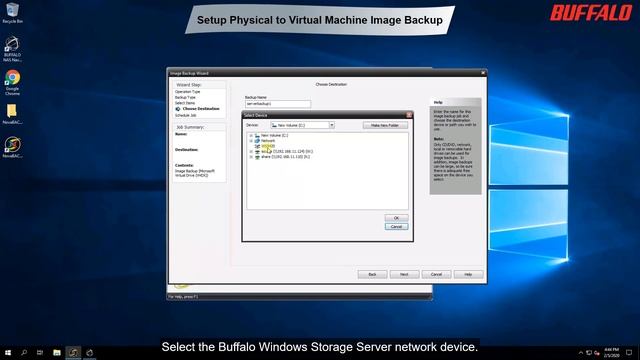Expand the backup (192.168.11.124) drive node

coord(251,151)
